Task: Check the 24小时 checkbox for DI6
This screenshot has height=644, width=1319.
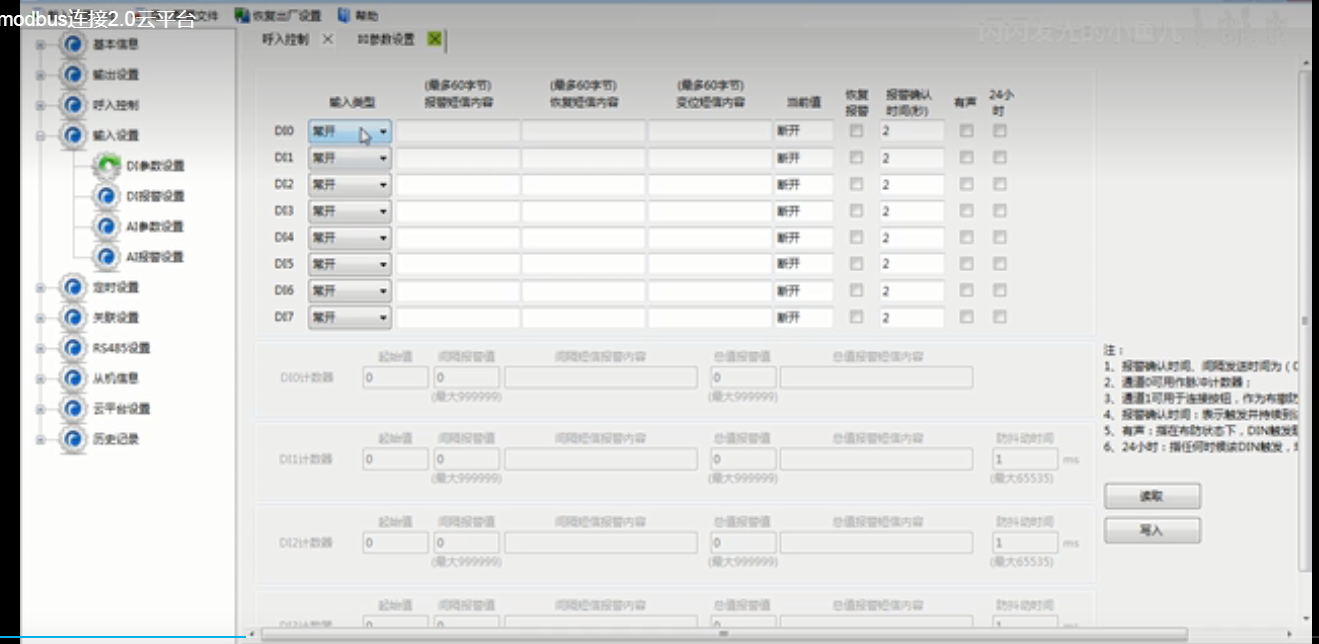Action: (x=1000, y=290)
